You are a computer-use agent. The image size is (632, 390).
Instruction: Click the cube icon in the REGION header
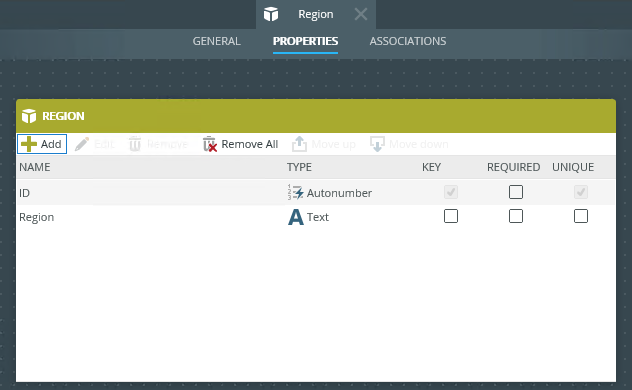(29, 116)
